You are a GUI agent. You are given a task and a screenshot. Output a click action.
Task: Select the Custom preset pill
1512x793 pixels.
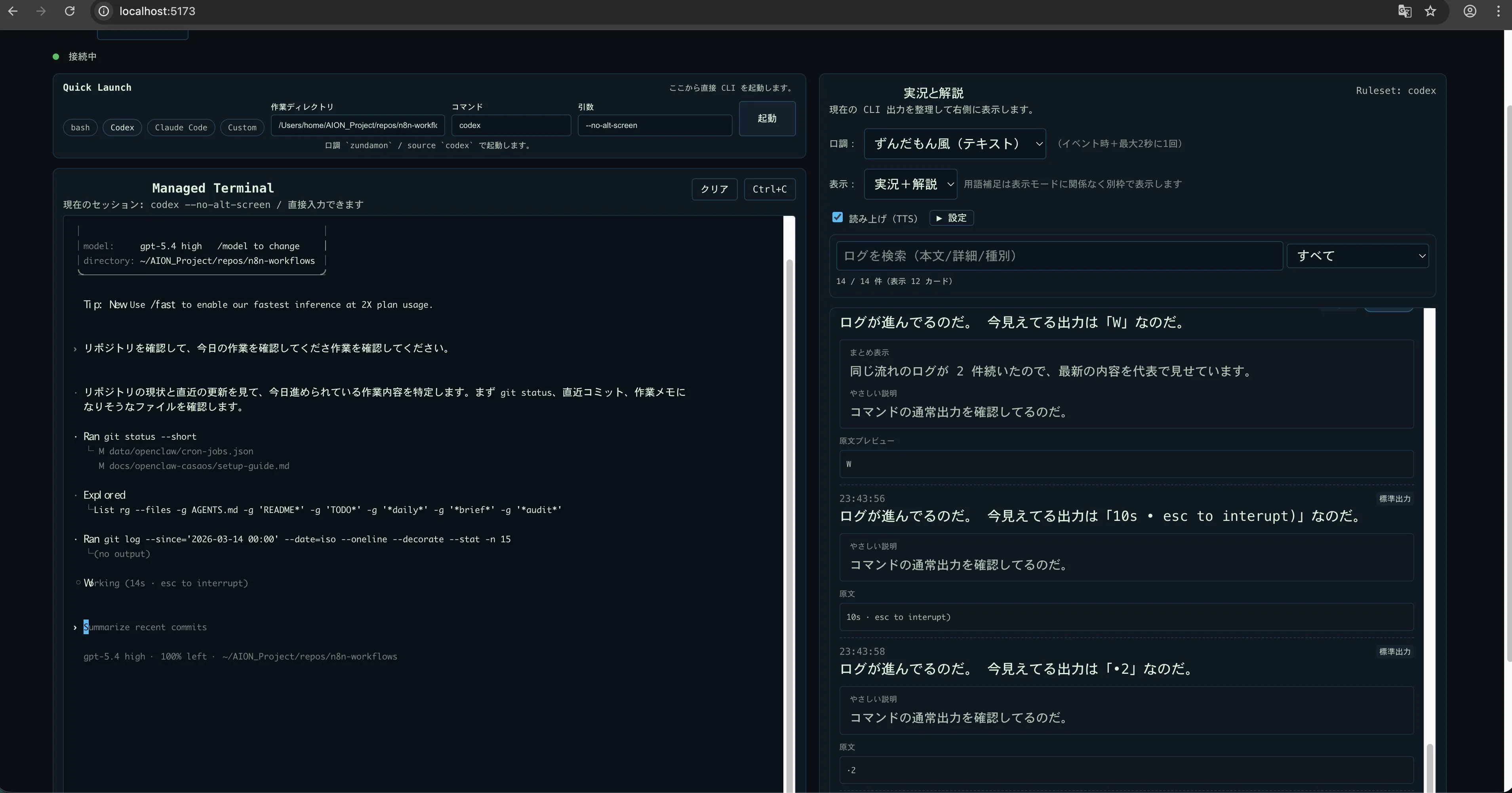click(242, 128)
